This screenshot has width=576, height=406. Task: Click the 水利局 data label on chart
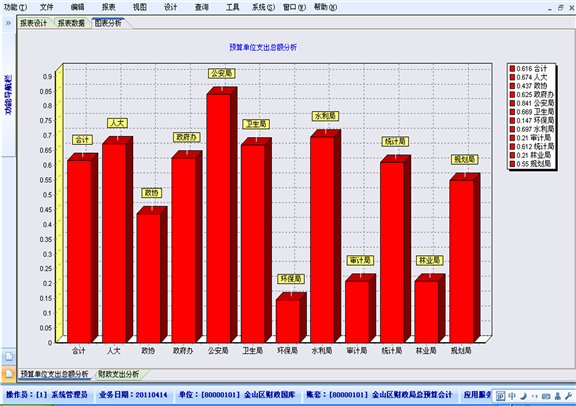(x=325, y=116)
